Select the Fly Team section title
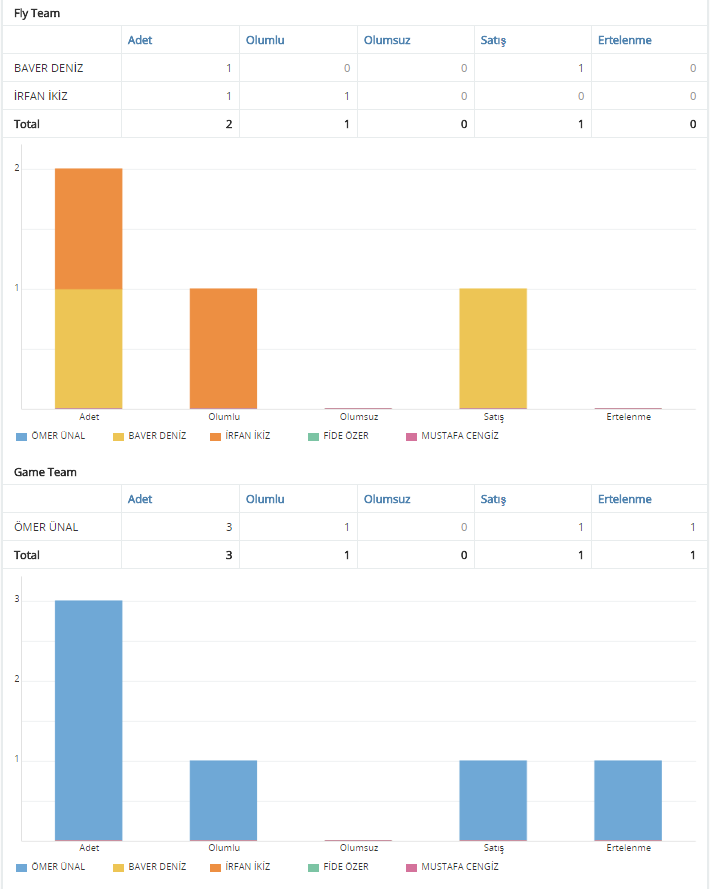This screenshot has height=889, width=710. pyautogui.click(x=37, y=13)
